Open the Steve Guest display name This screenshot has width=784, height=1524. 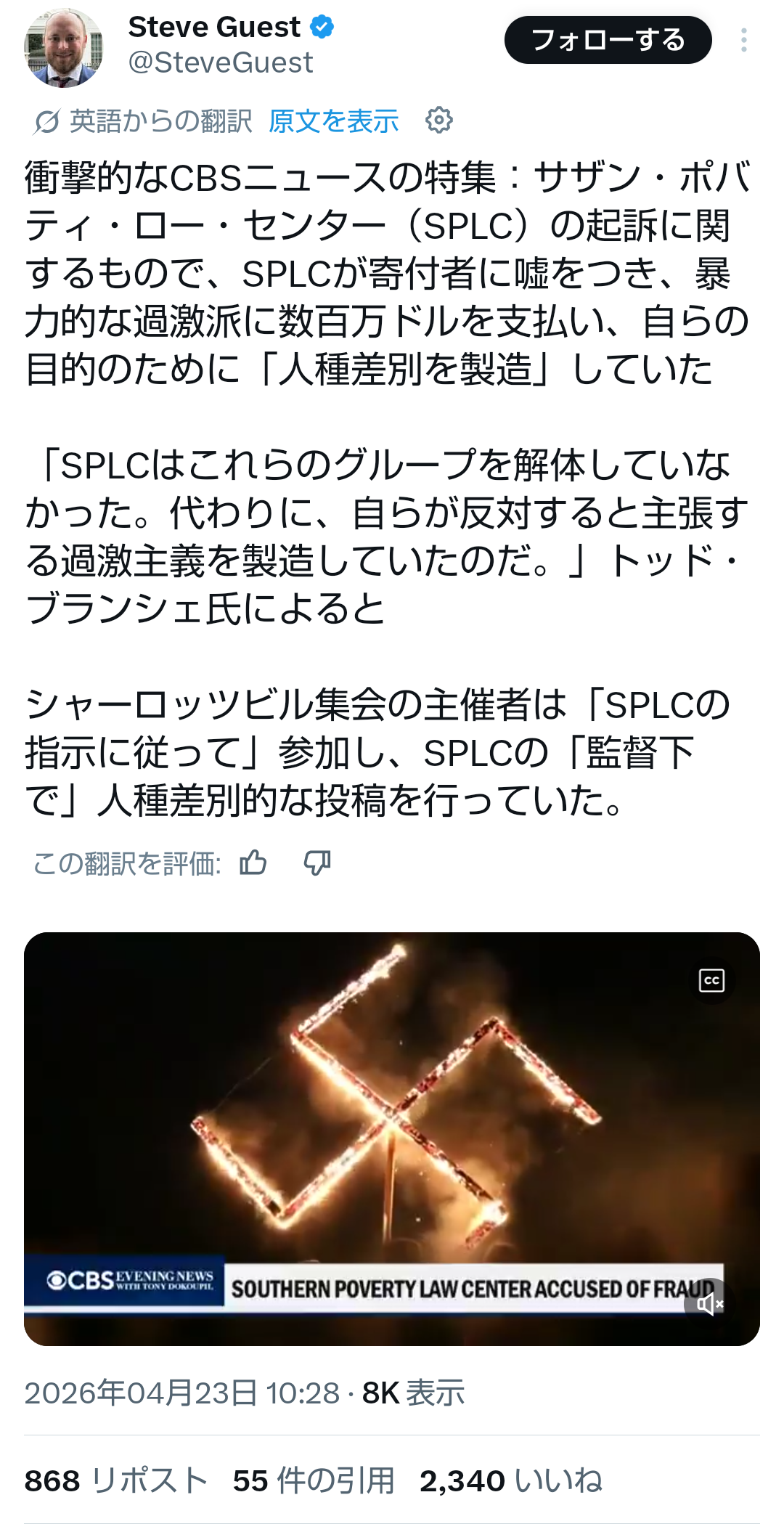(214, 28)
